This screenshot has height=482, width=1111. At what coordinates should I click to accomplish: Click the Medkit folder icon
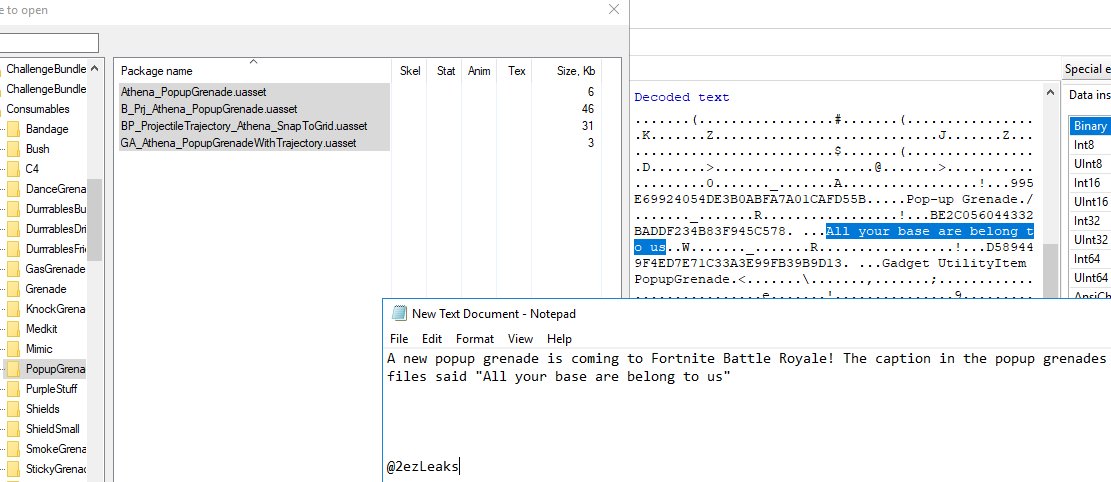13,329
